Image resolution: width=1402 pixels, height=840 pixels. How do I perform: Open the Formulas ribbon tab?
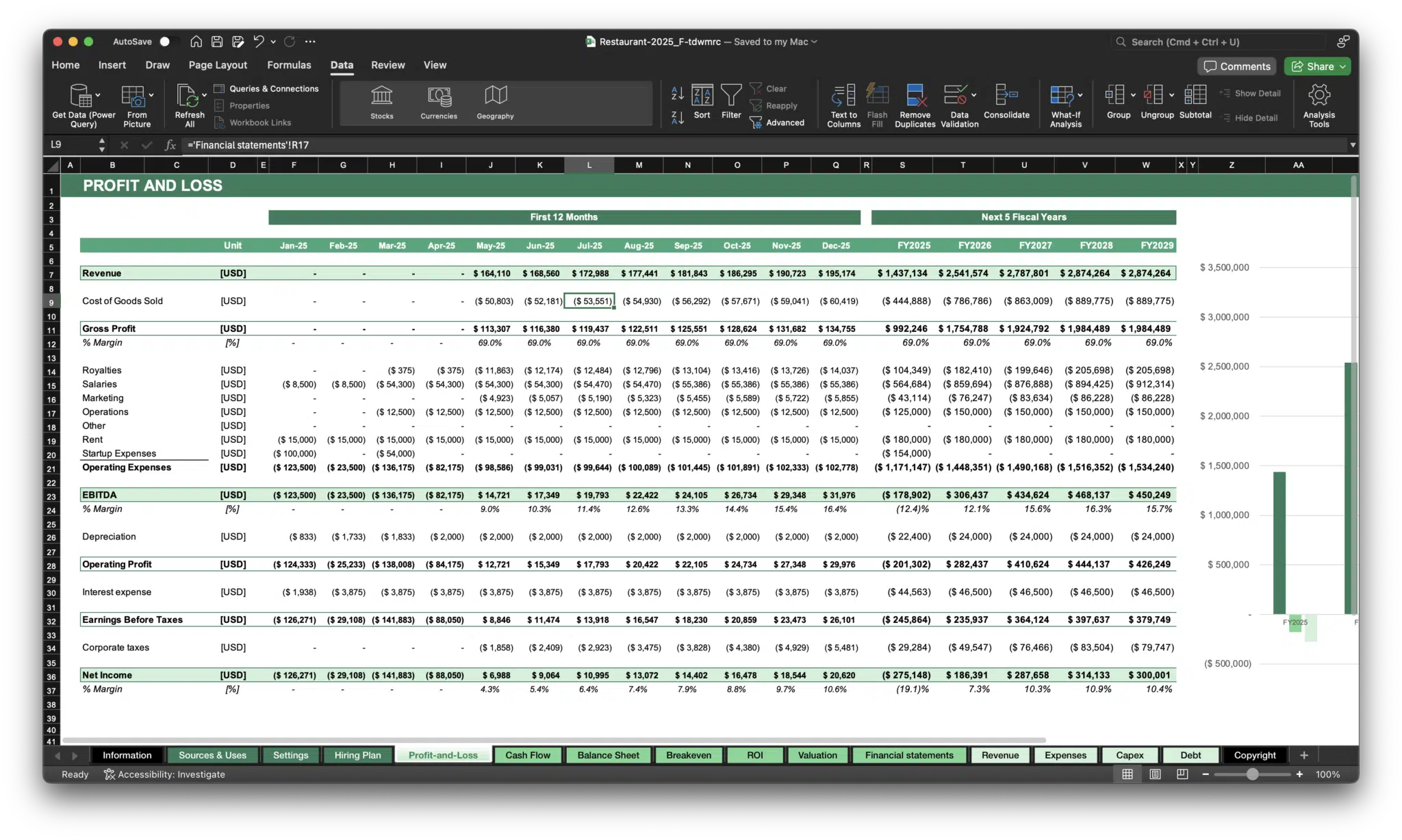[x=289, y=65]
